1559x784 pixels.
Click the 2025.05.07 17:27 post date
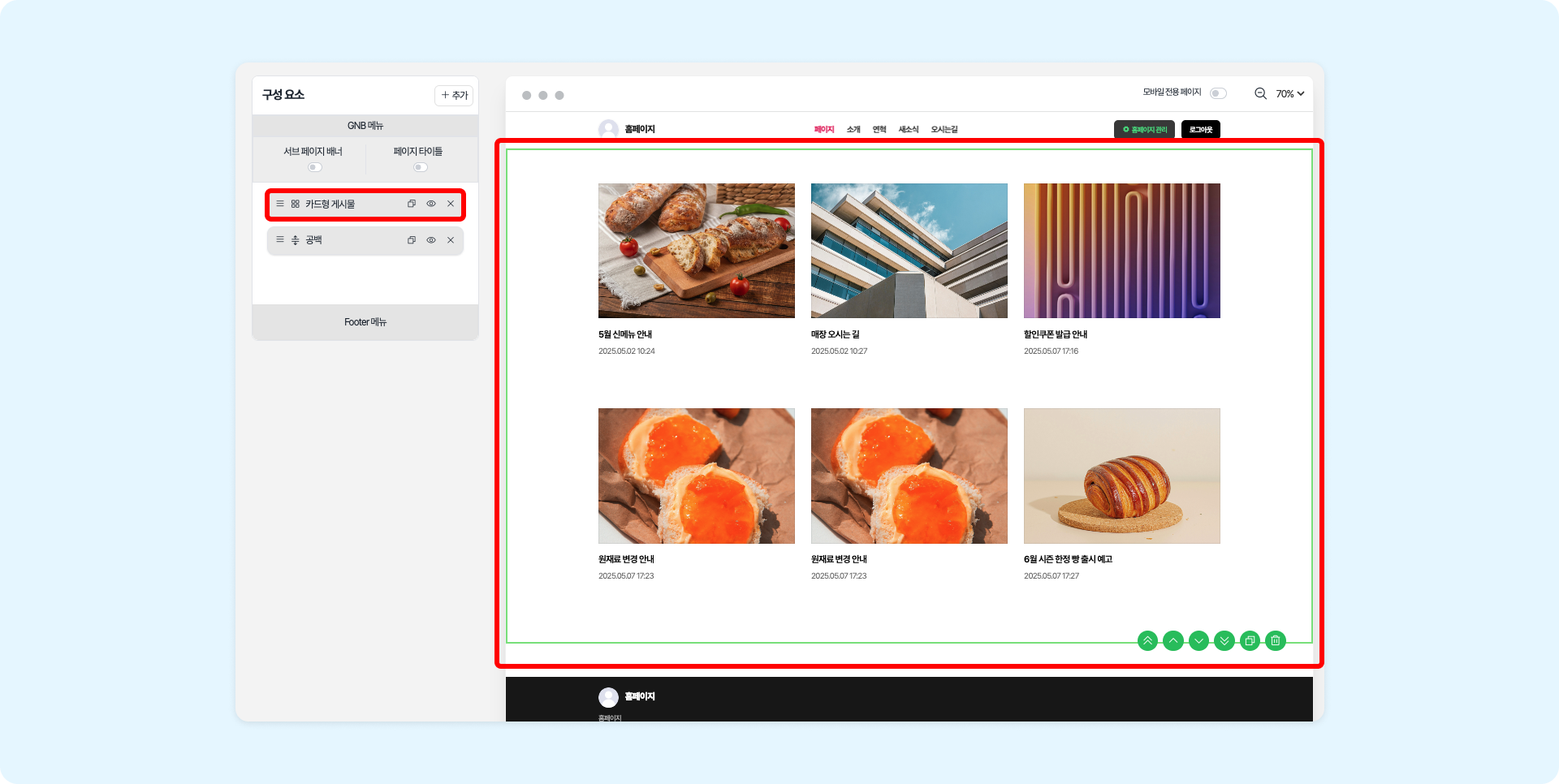tap(1052, 576)
